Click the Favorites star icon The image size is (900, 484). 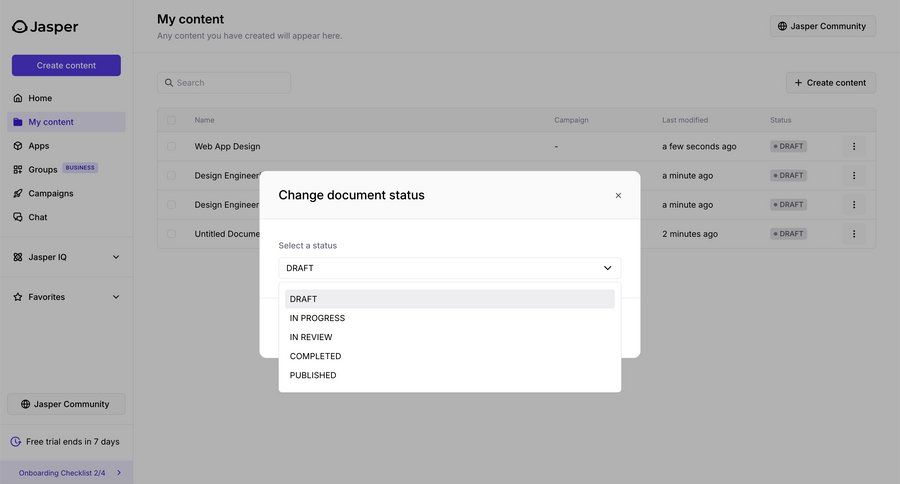tap(18, 297)
